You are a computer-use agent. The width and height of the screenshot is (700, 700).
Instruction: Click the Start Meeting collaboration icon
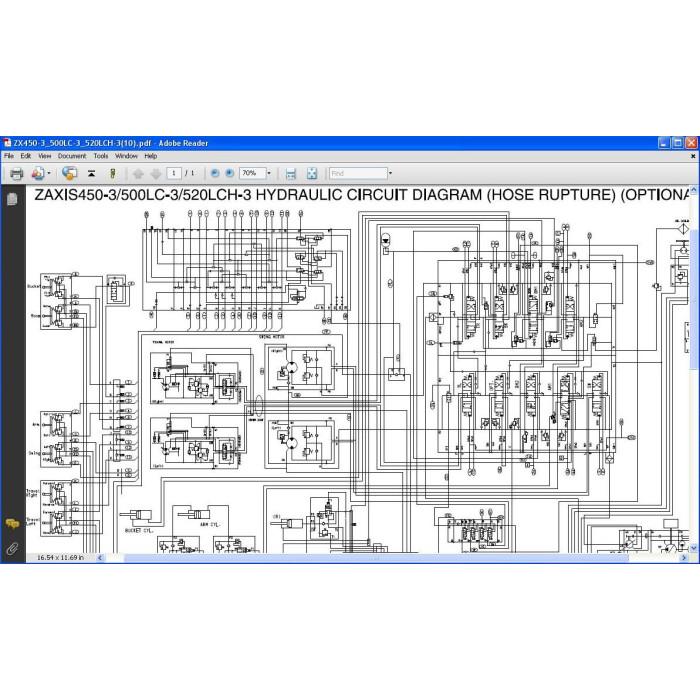tap(69, 173)
